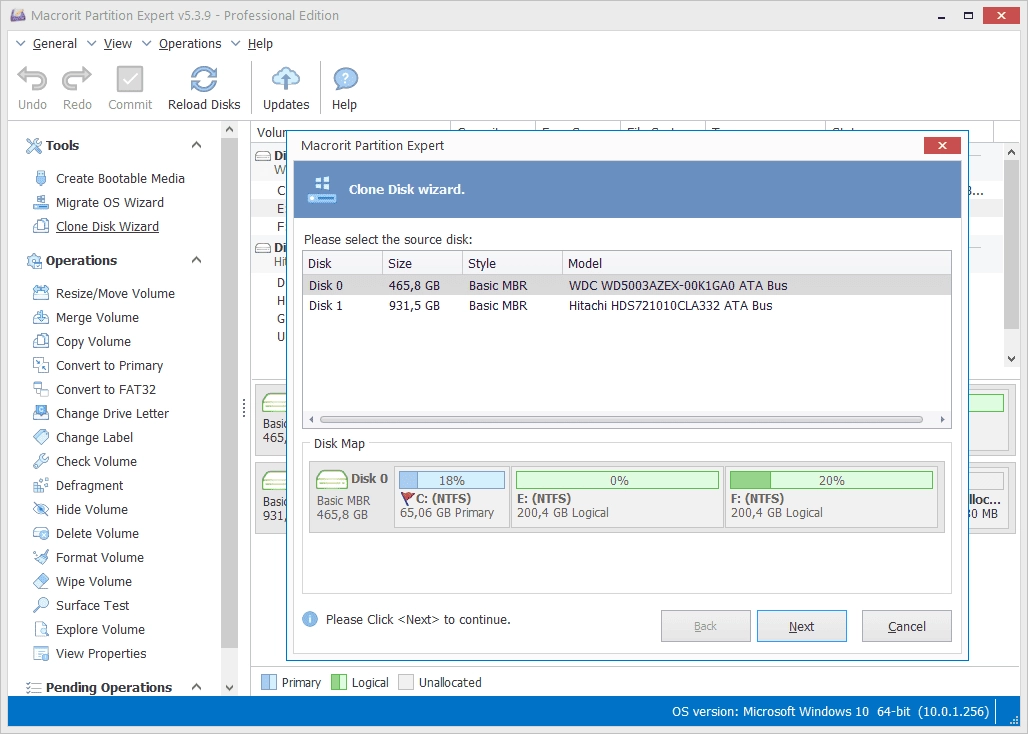Click the Create Bootable Media icon
Screen dimensions: 1028x734
click(x=41, y=178)
